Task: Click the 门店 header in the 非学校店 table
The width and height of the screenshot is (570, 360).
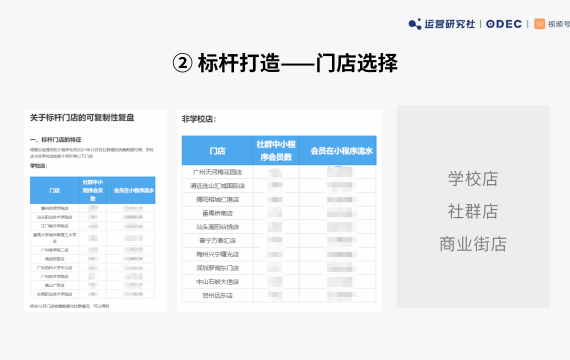Action: click(217, 151)
